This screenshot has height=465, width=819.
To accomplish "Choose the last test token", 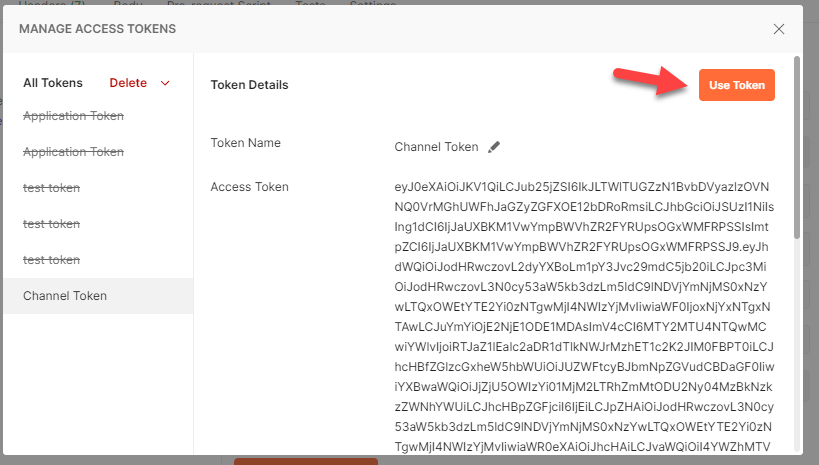I will coord(51,260).
